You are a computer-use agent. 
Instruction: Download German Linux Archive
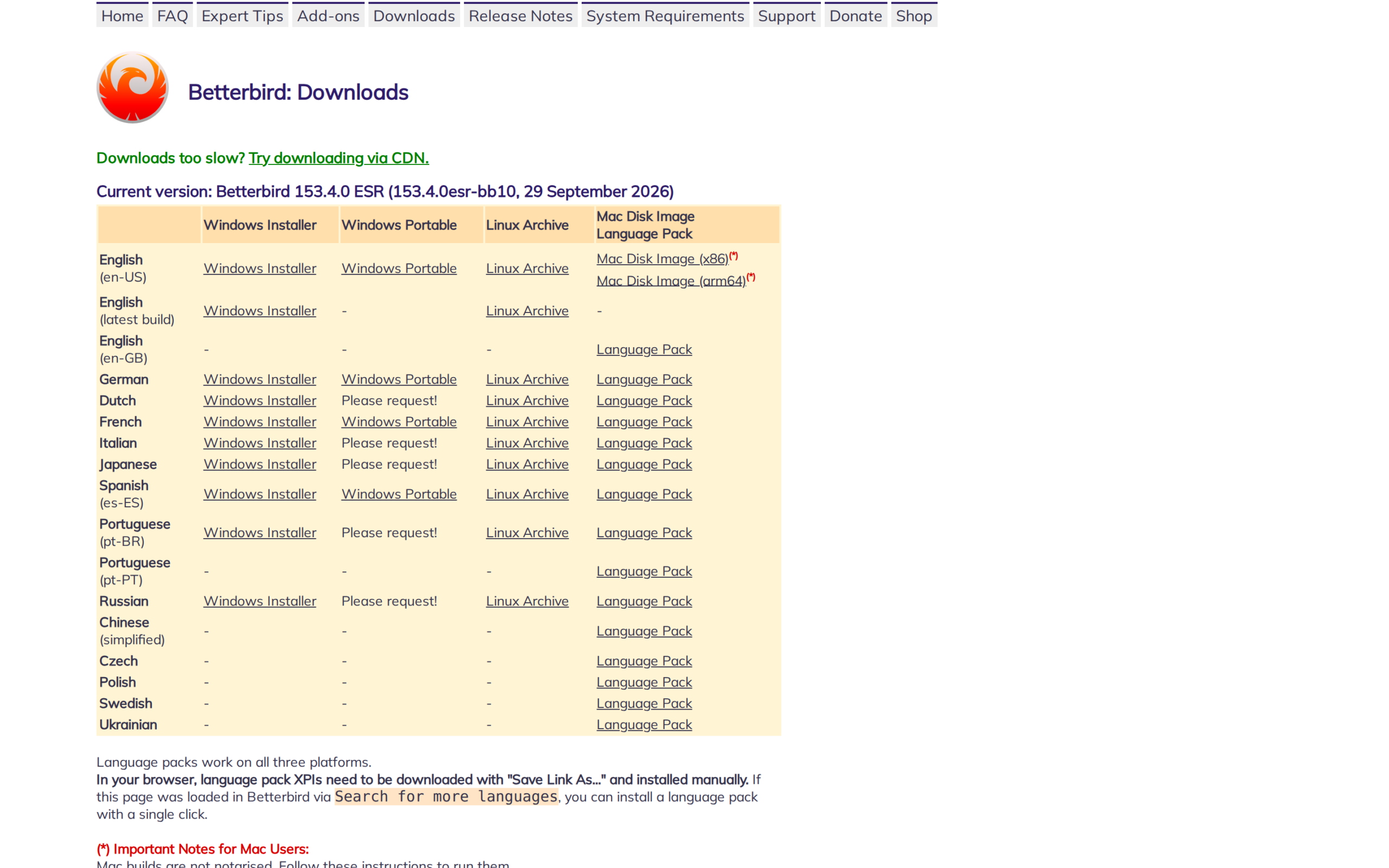pyautogui.click(x=527, y=379)
